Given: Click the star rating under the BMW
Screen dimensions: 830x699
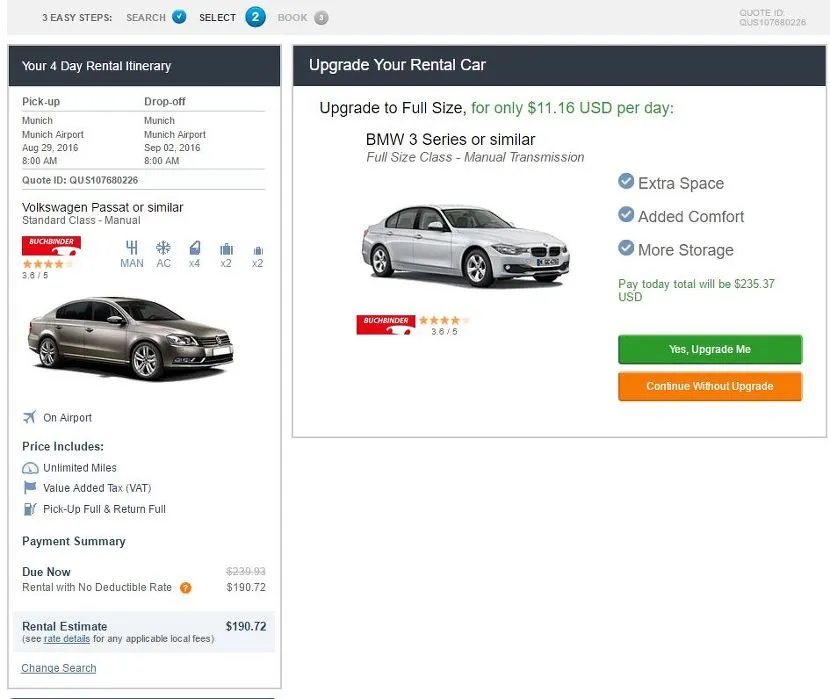Looking at the screenshot, I should coord(444,320).
